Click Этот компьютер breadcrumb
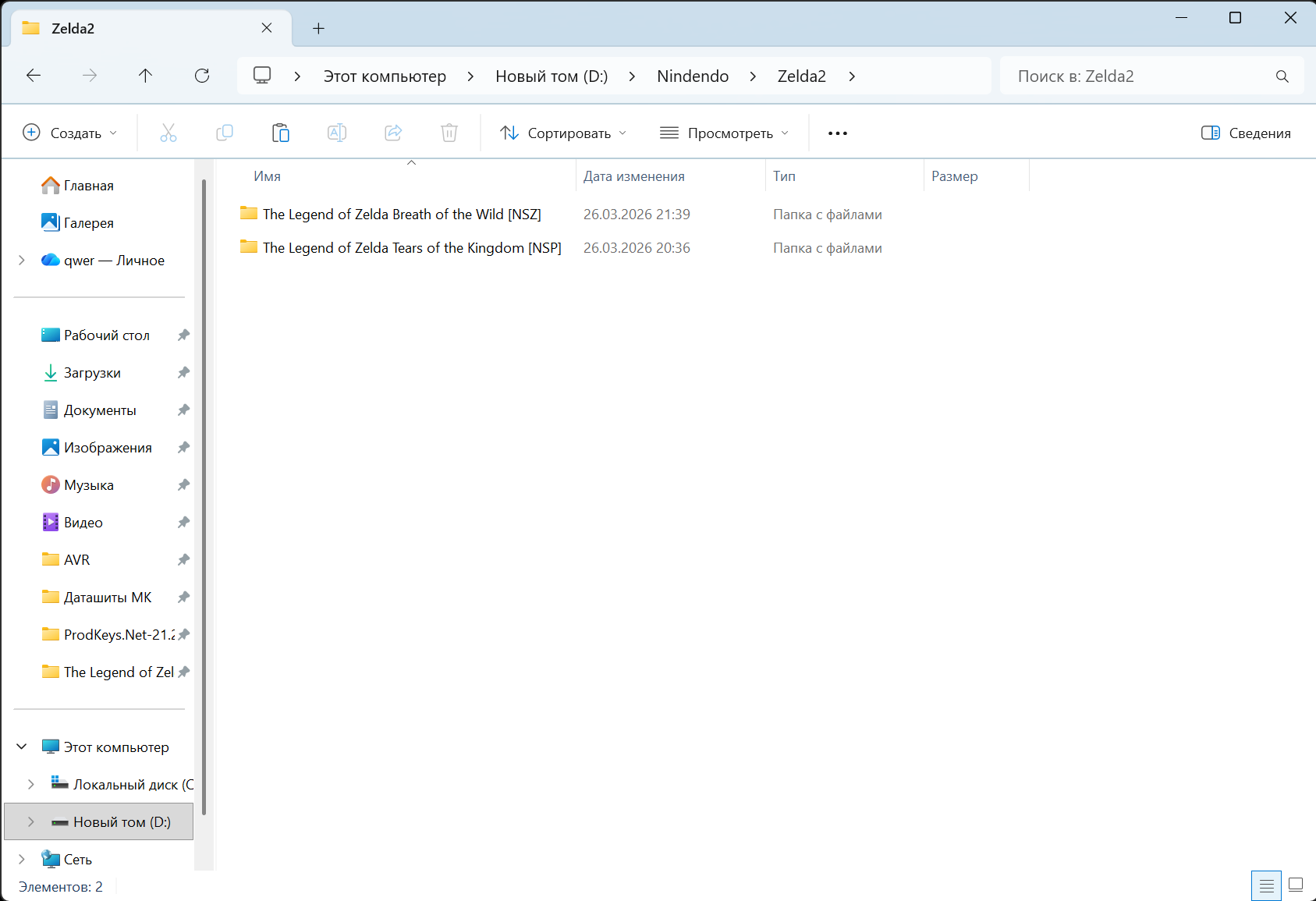 pyautogui.click(x=385, y=76)
